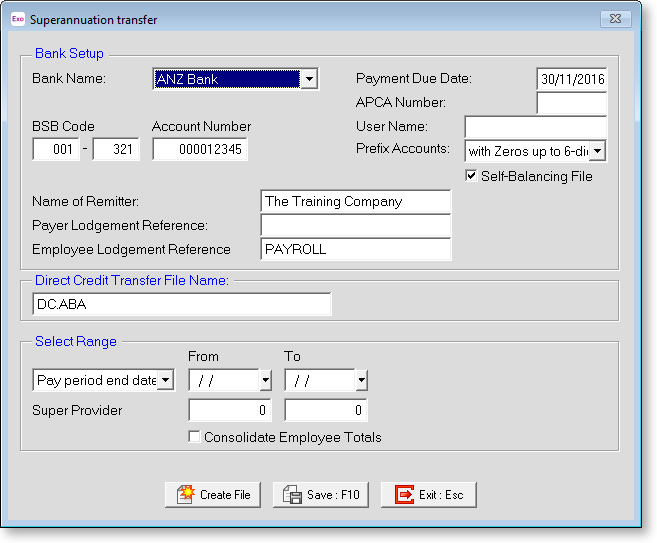This screenshot has height=543, width=657.
Task: Open the To date picker dropdown
Action: pos(360,380)
